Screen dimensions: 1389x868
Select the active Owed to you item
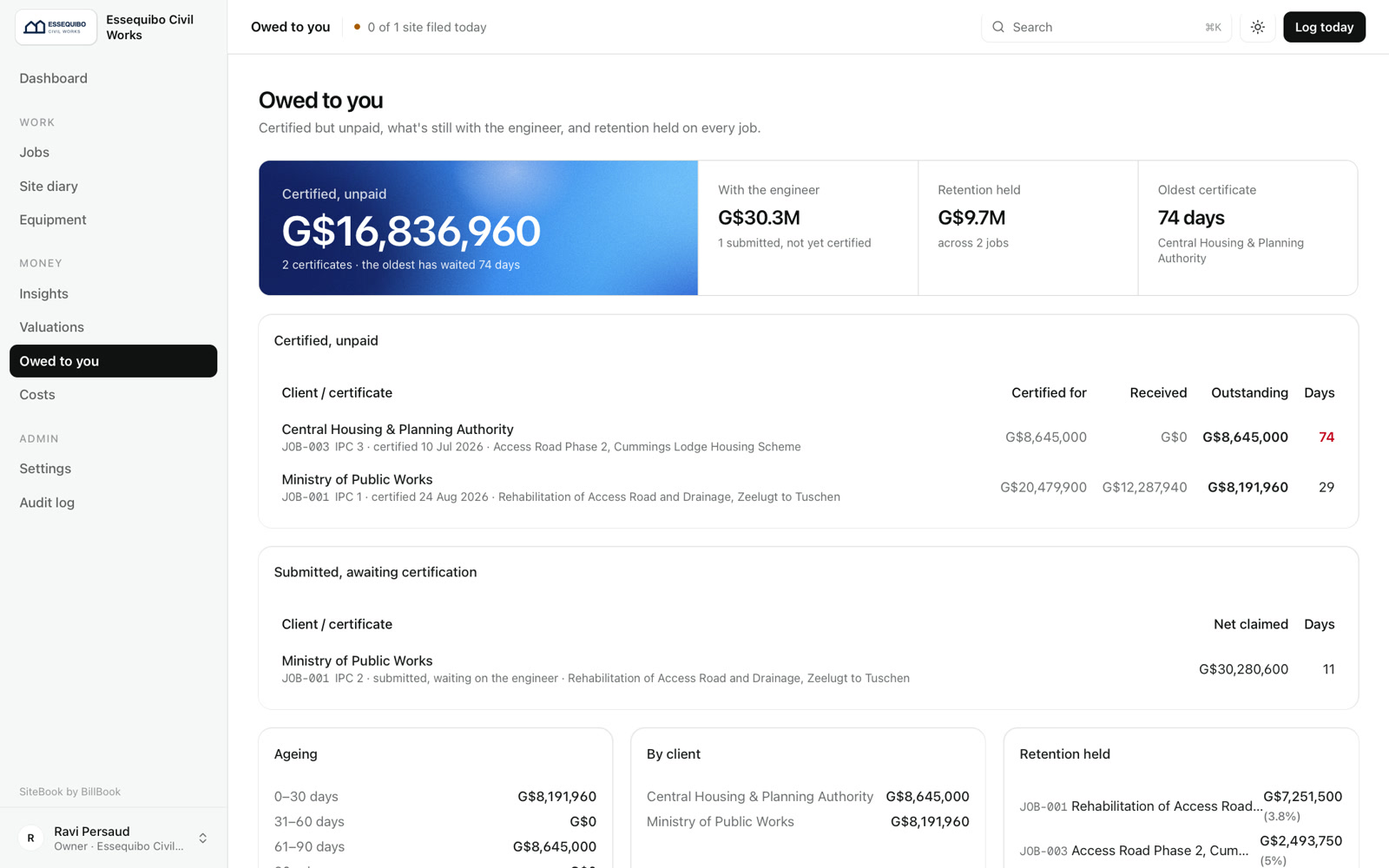(x=114, y=361)
